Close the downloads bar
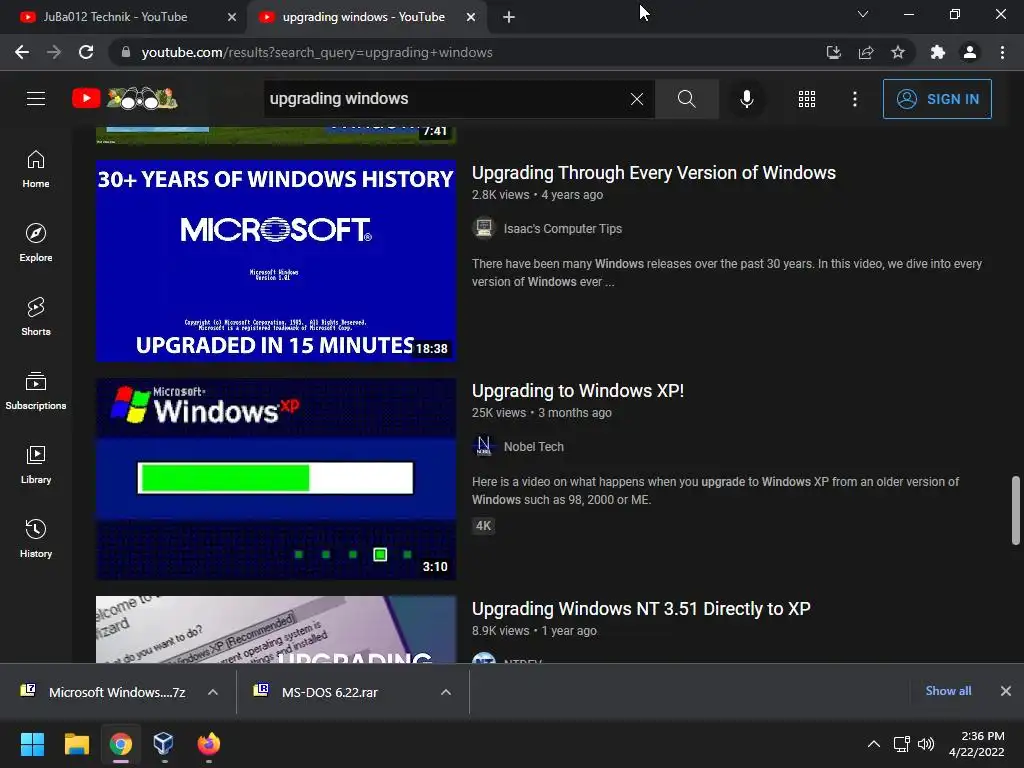Image resolution: width=1024 pixels, height=768 pixels. point(1006,691)
